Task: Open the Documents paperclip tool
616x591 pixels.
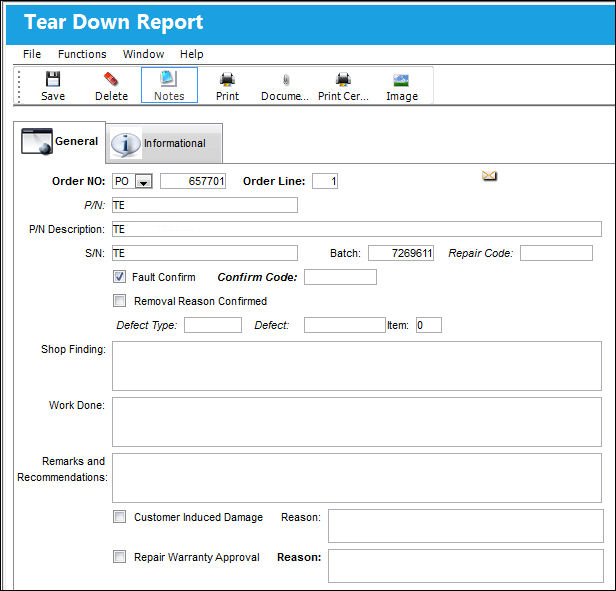Action: pyautogui.click(x=286, y=80)
